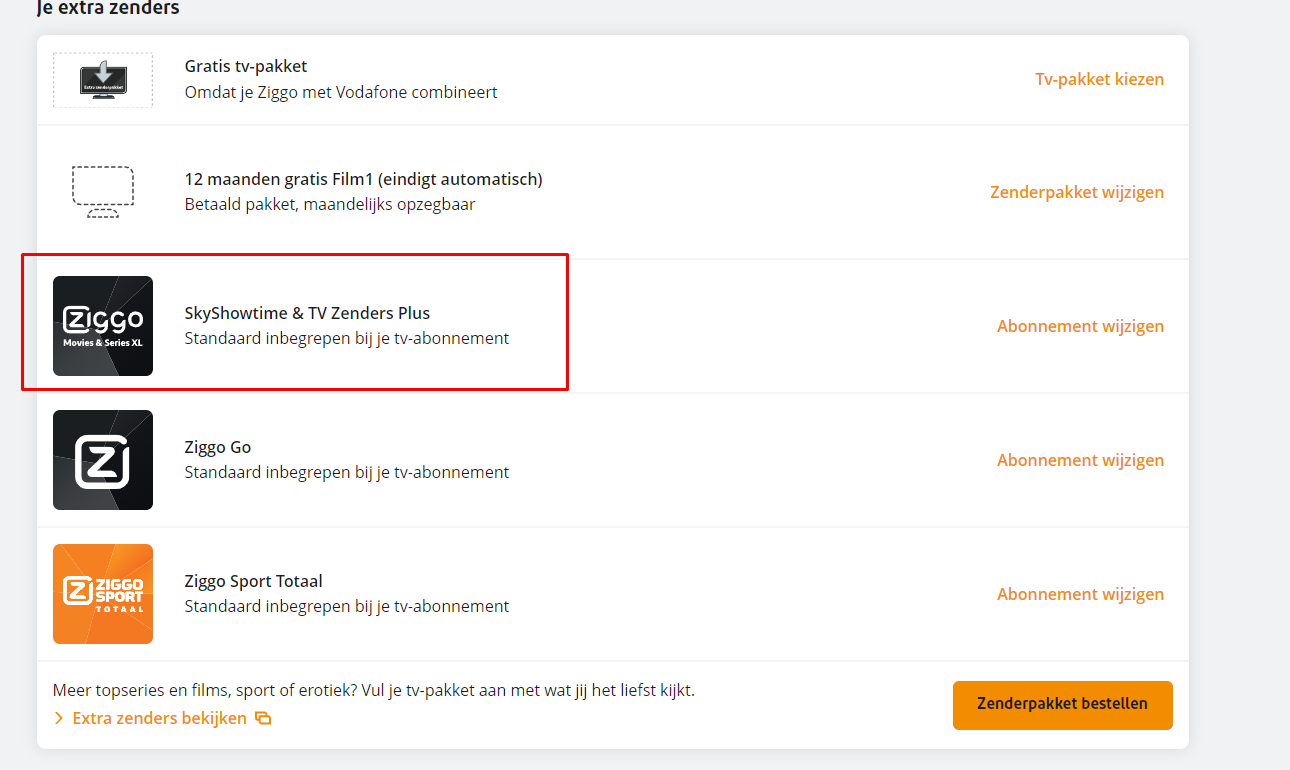Click the chevron before Extra zenders bekijken
Screen dimensions: 1290x770
click(59, 718)
